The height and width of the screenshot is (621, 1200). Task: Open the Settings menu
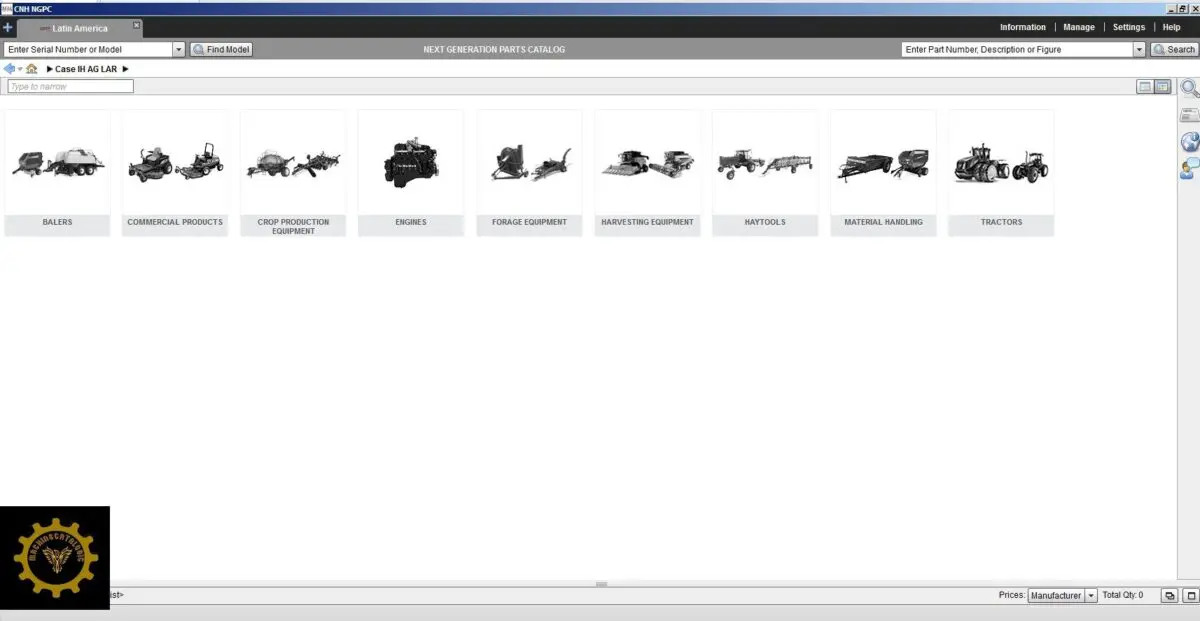pyautogui.click(x=1129, y=28)
